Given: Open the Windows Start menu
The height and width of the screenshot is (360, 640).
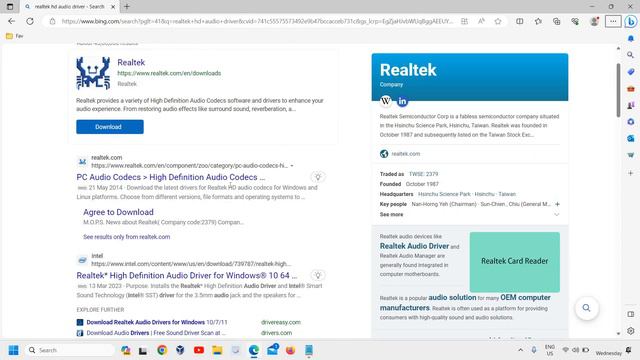Looking at the screenshot, I should pos(13,350).
